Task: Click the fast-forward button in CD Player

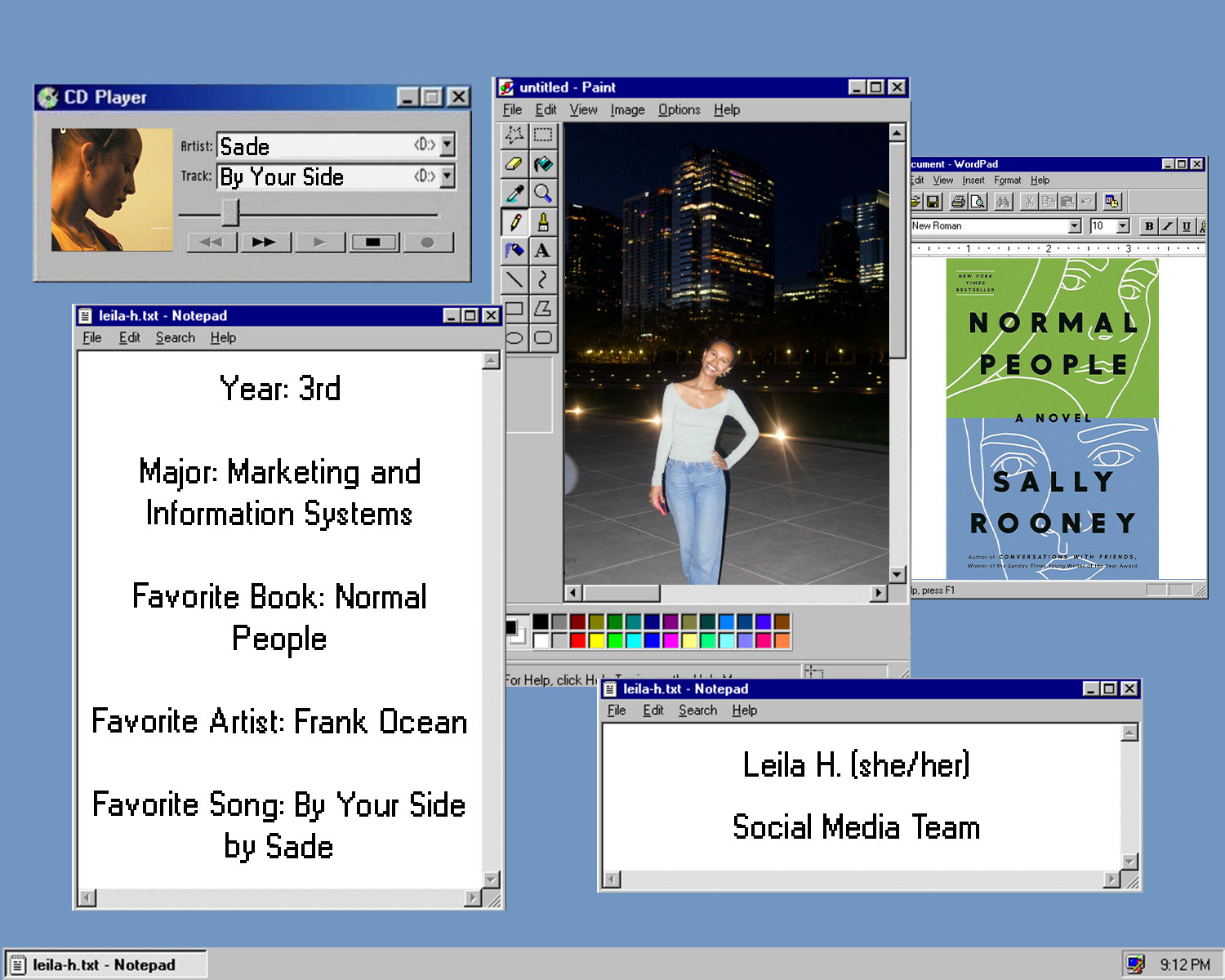Action: click(264, 243)
